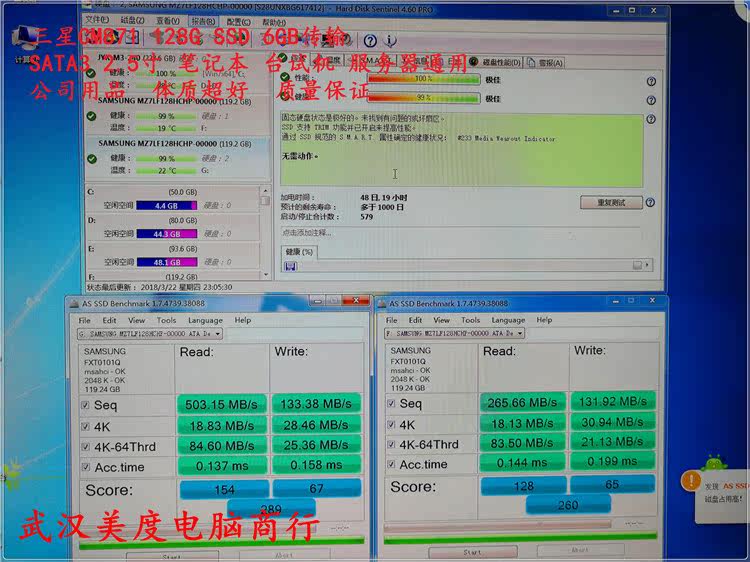Click the 22 °C temperature bar of the G: disk

tap(166, 171)
